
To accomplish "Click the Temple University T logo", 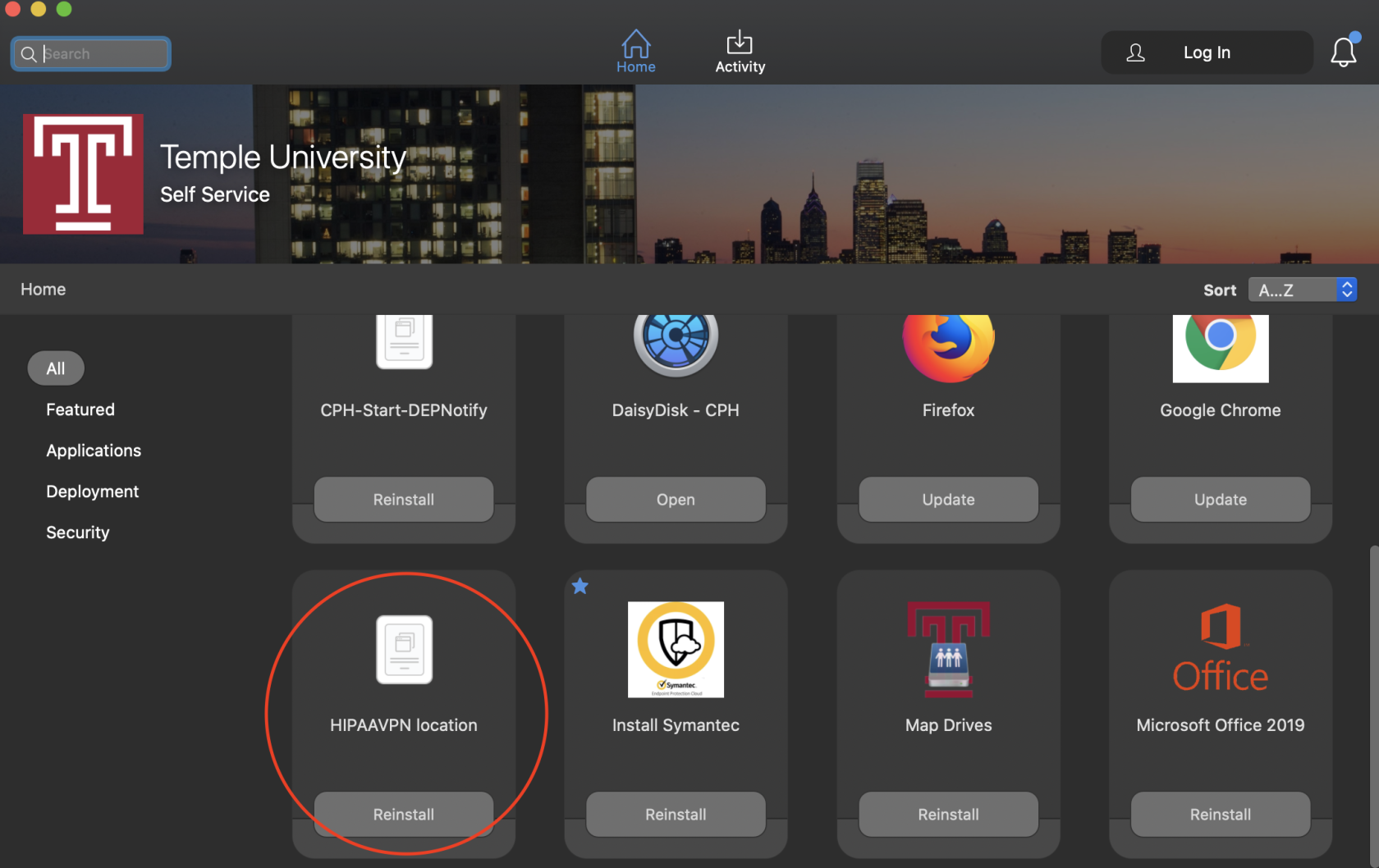I will click(x=83, y=174).
